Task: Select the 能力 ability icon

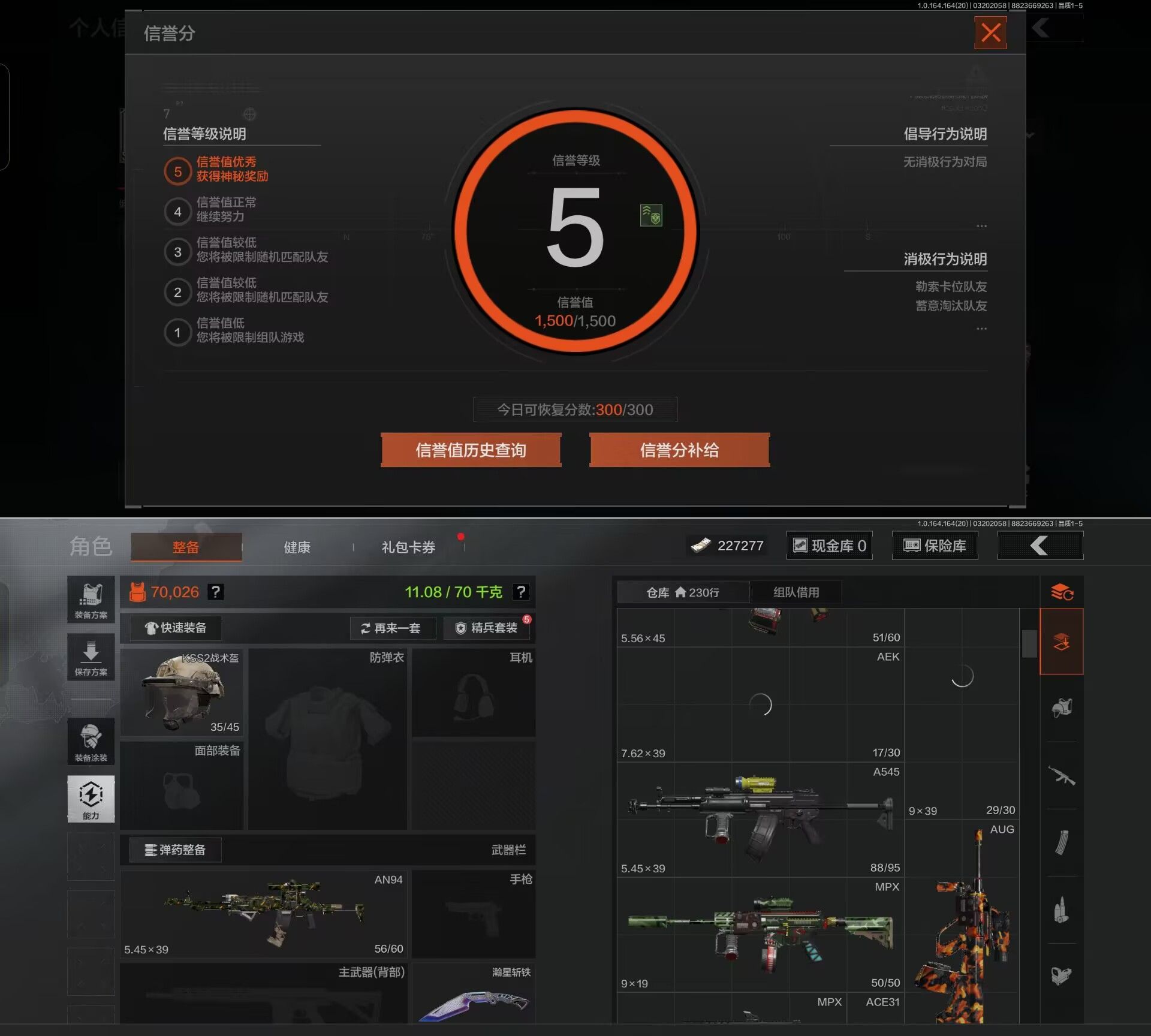Action: point(91,798)
